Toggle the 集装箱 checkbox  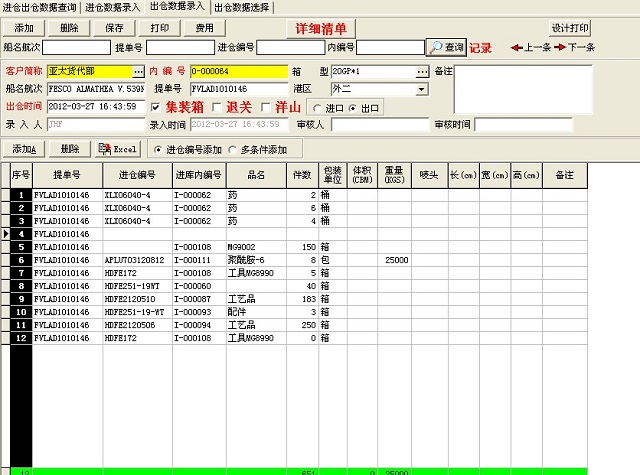point(155,107)
